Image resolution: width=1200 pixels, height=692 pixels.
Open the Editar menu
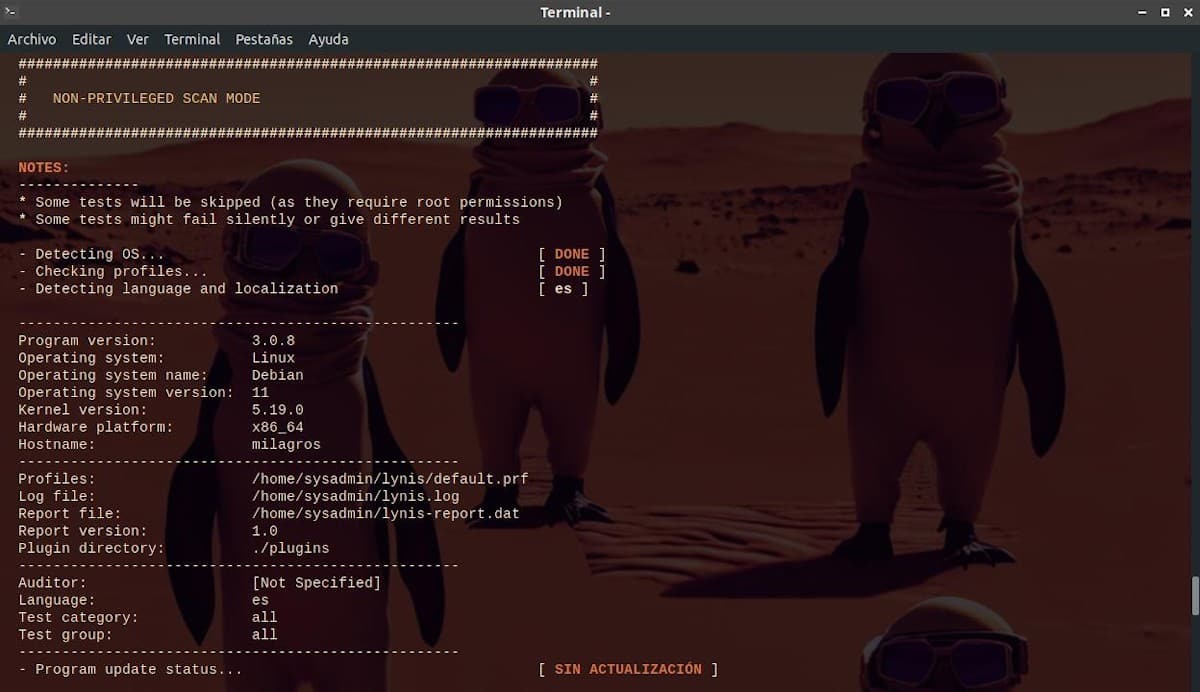tap(91, 39)
